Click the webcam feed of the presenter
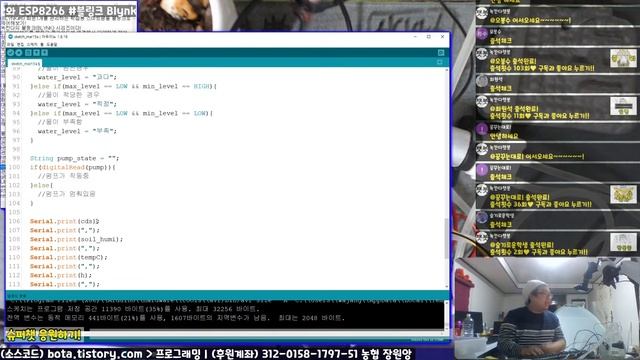 point(547,308)
